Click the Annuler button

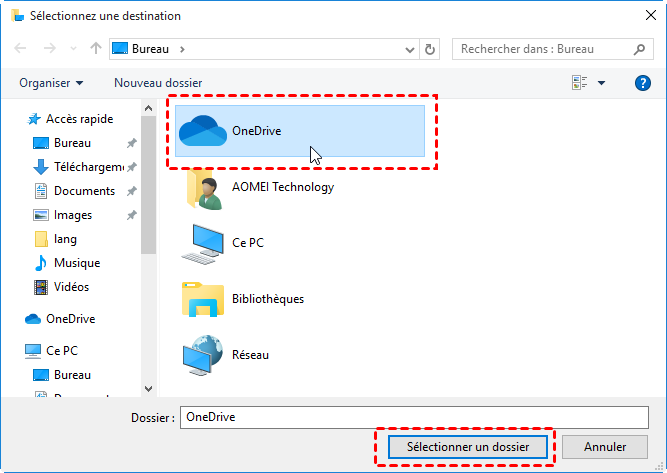605,447
